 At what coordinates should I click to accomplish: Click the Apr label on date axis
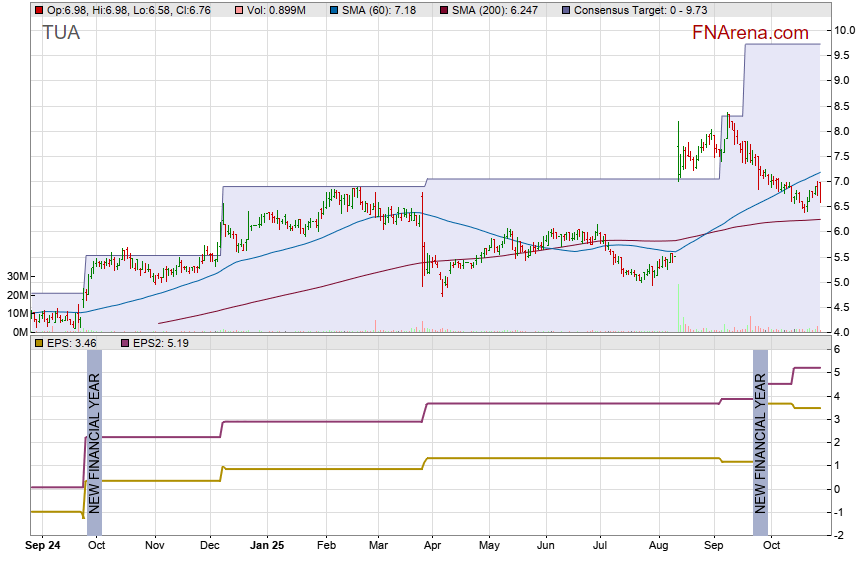click(433, 547)
